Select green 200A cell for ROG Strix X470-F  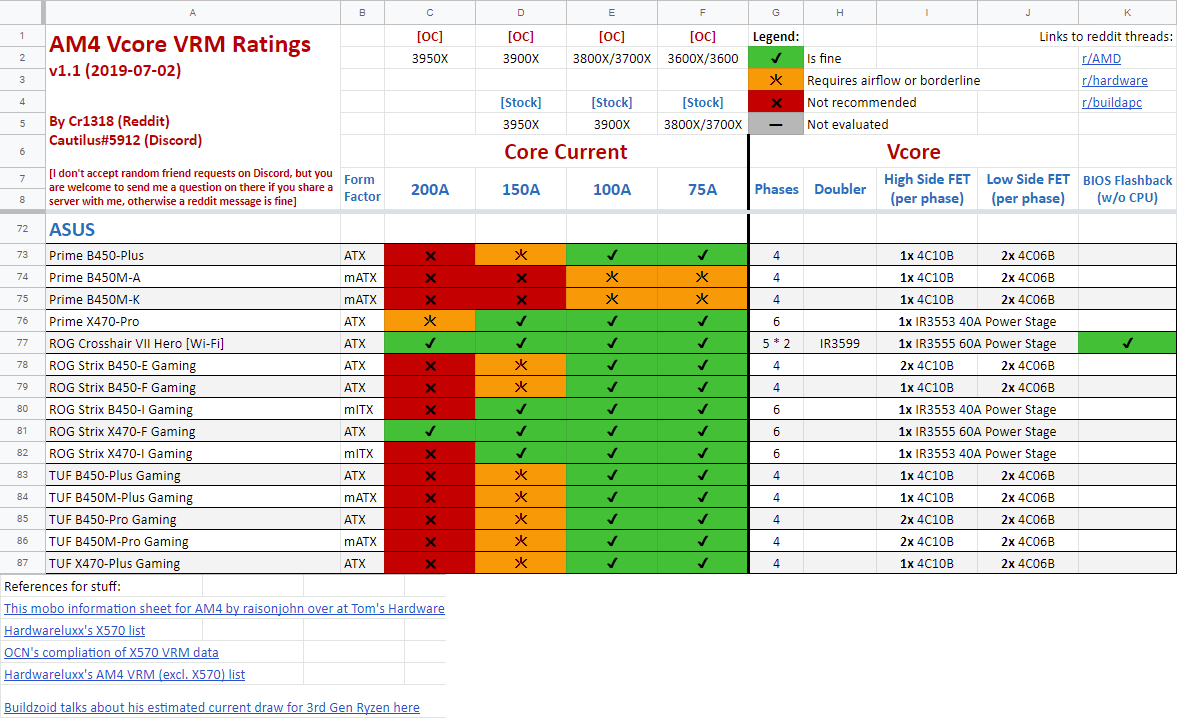[430, 431]
